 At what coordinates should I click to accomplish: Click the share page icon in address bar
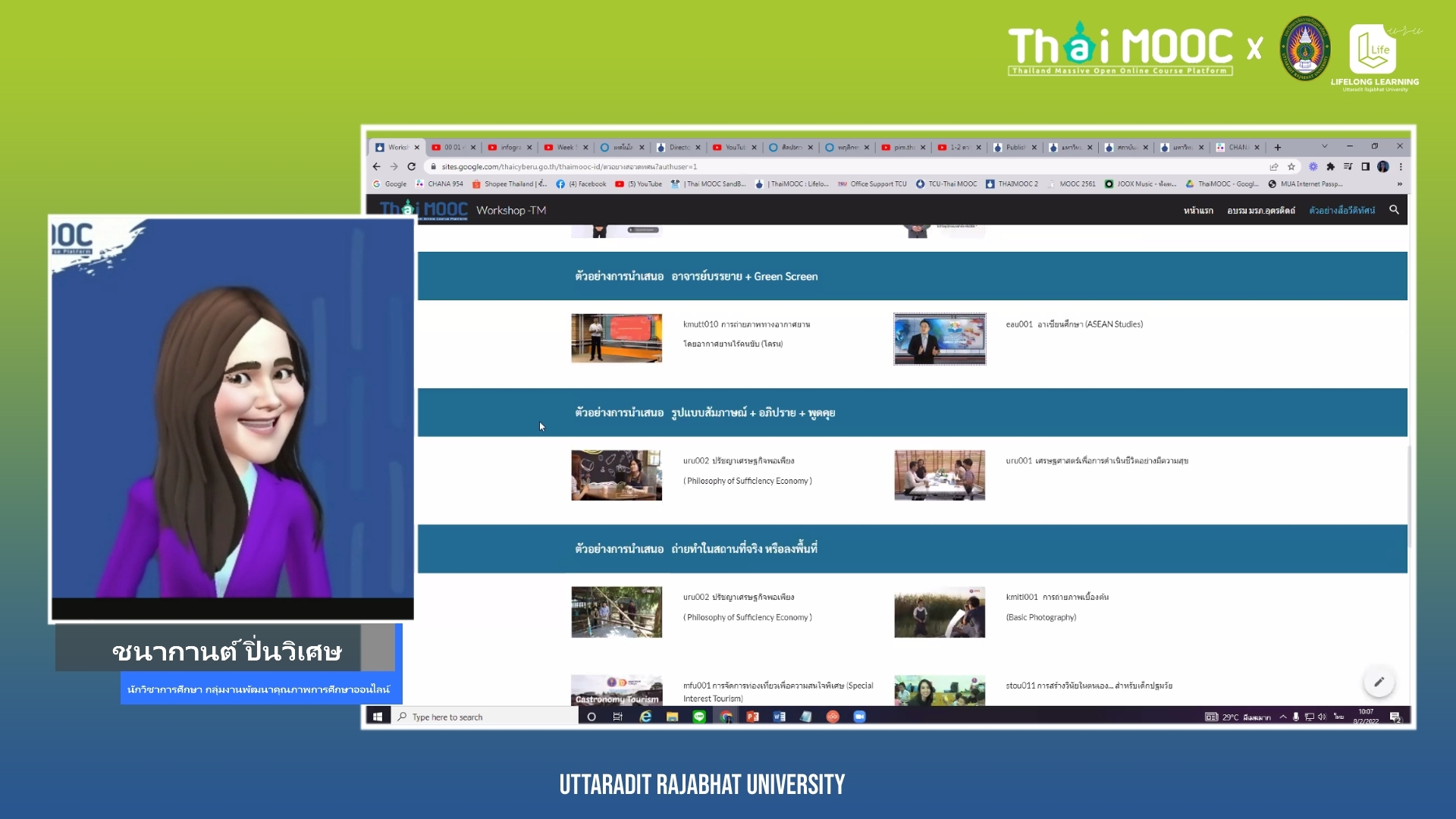click(x=1274, y=167)
